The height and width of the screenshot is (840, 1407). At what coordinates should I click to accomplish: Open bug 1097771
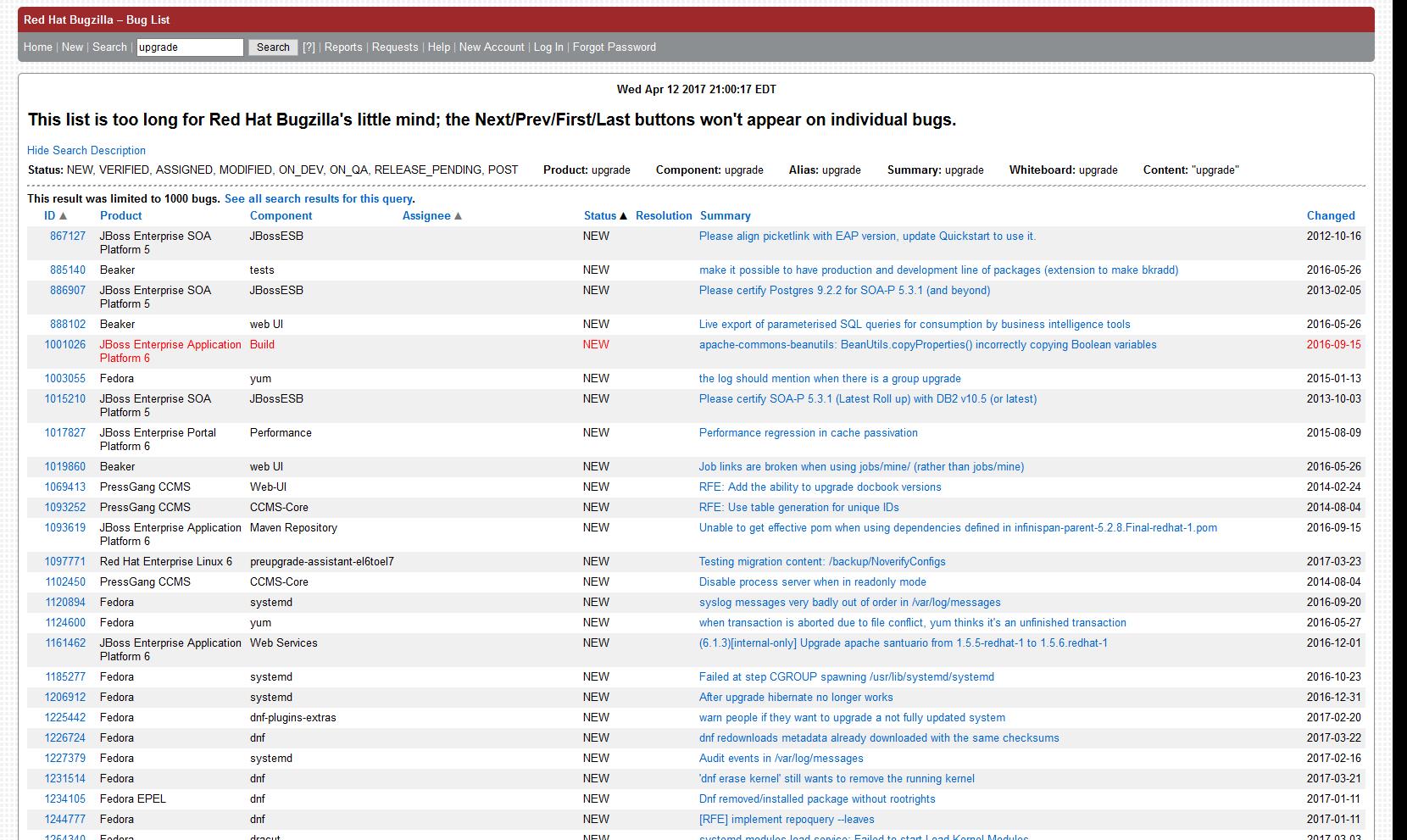(65, 562)
